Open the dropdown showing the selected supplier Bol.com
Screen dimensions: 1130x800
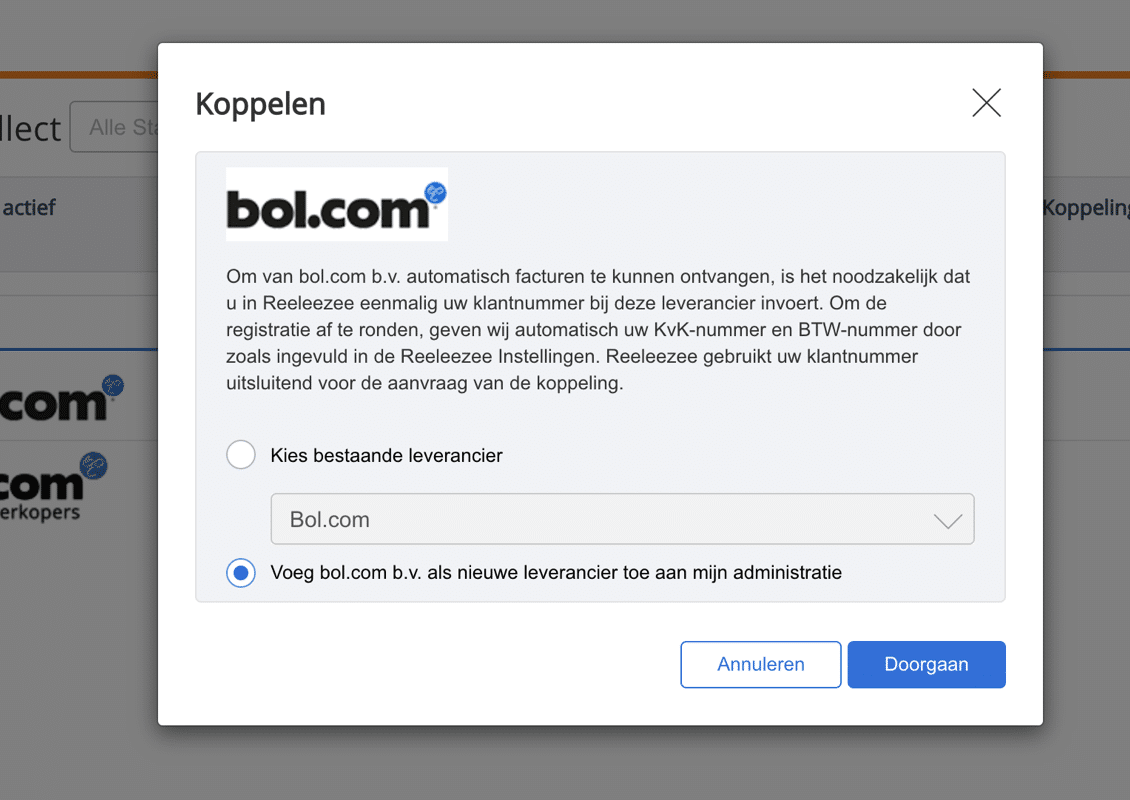click(x=622, y=519)
